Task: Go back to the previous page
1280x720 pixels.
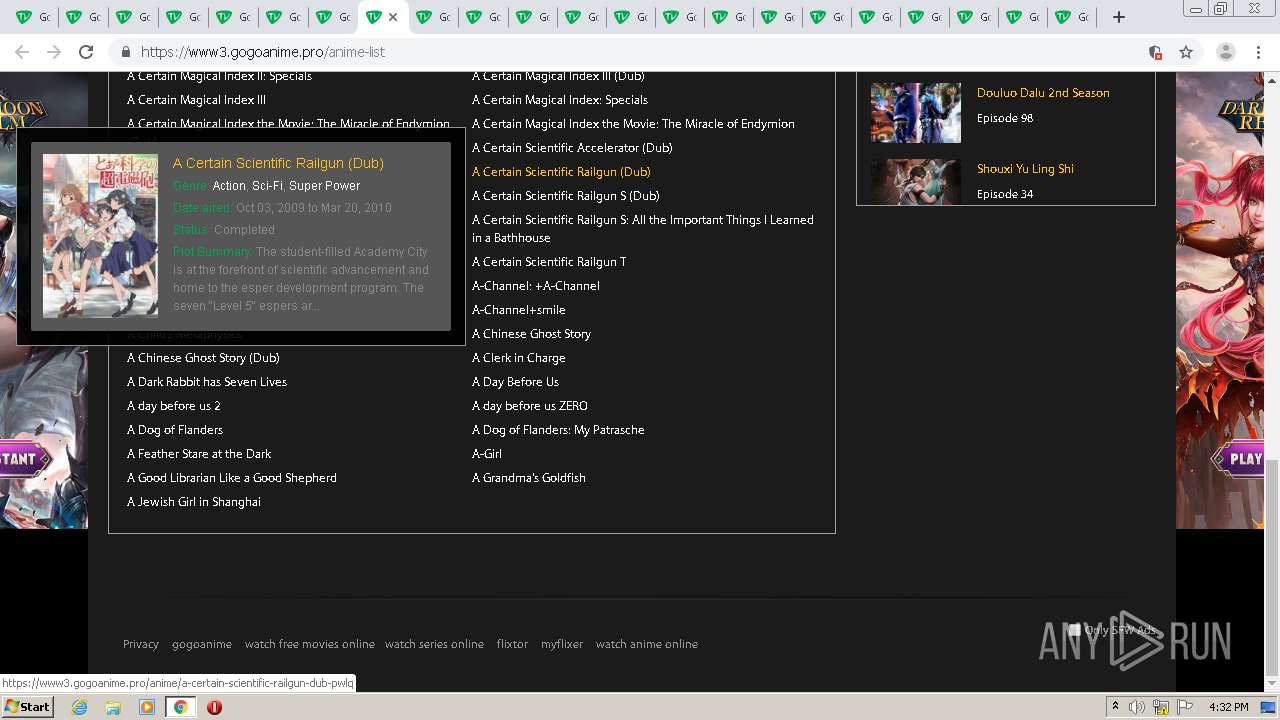Action: [22, 52]
